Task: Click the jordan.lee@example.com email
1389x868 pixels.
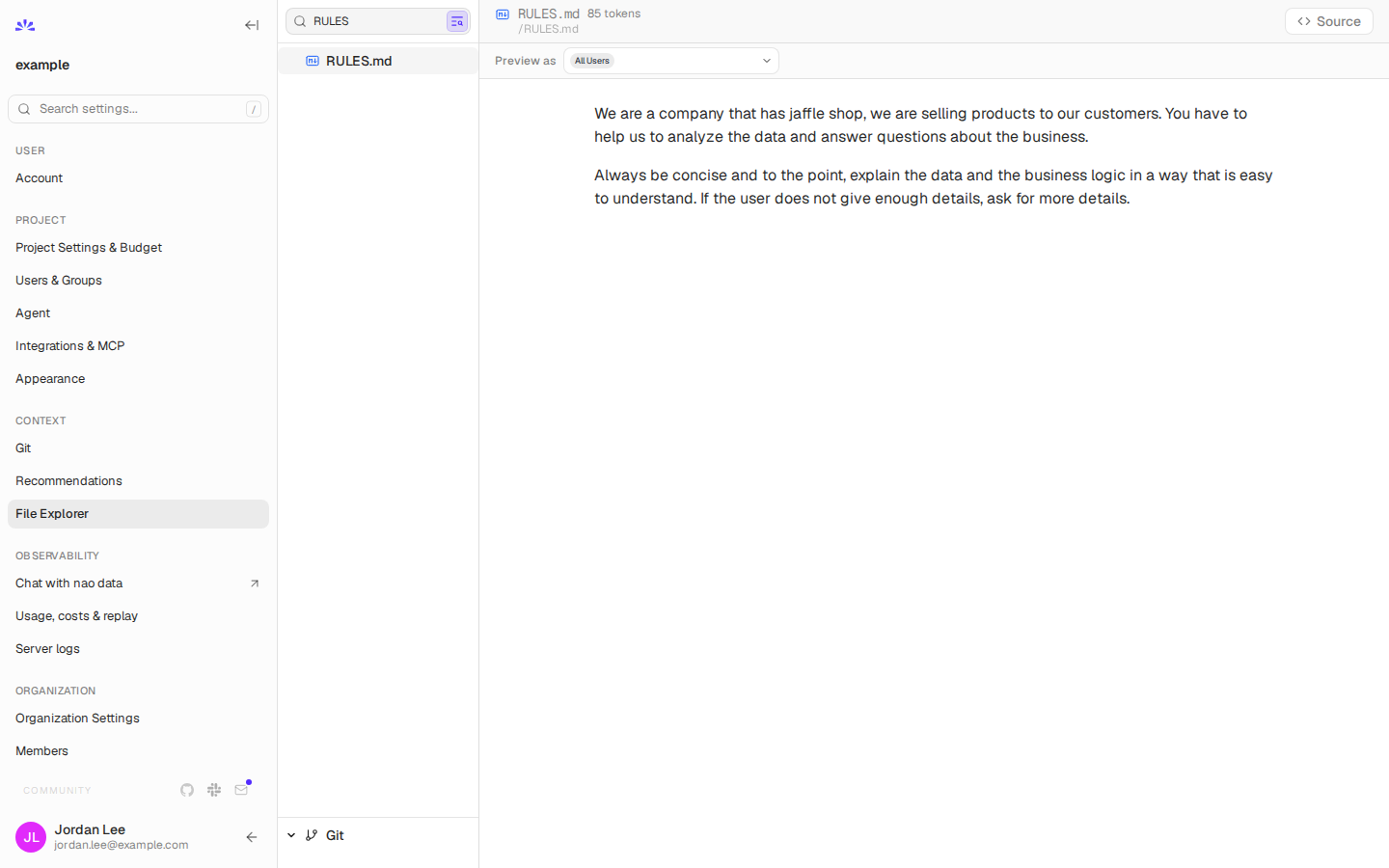Action: coord(122,845)
